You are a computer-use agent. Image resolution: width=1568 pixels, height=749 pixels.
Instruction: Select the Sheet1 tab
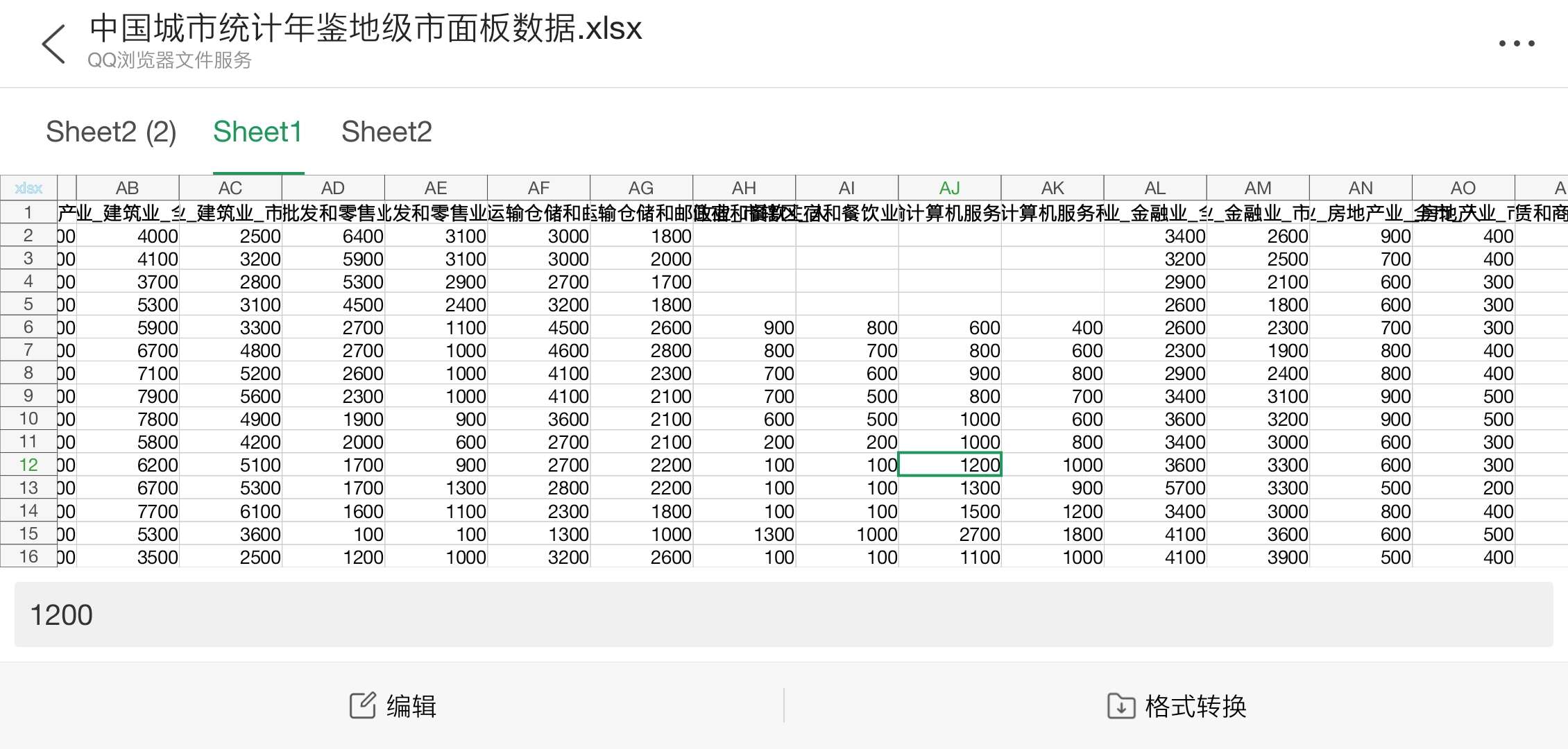click(x=257, y=132)
